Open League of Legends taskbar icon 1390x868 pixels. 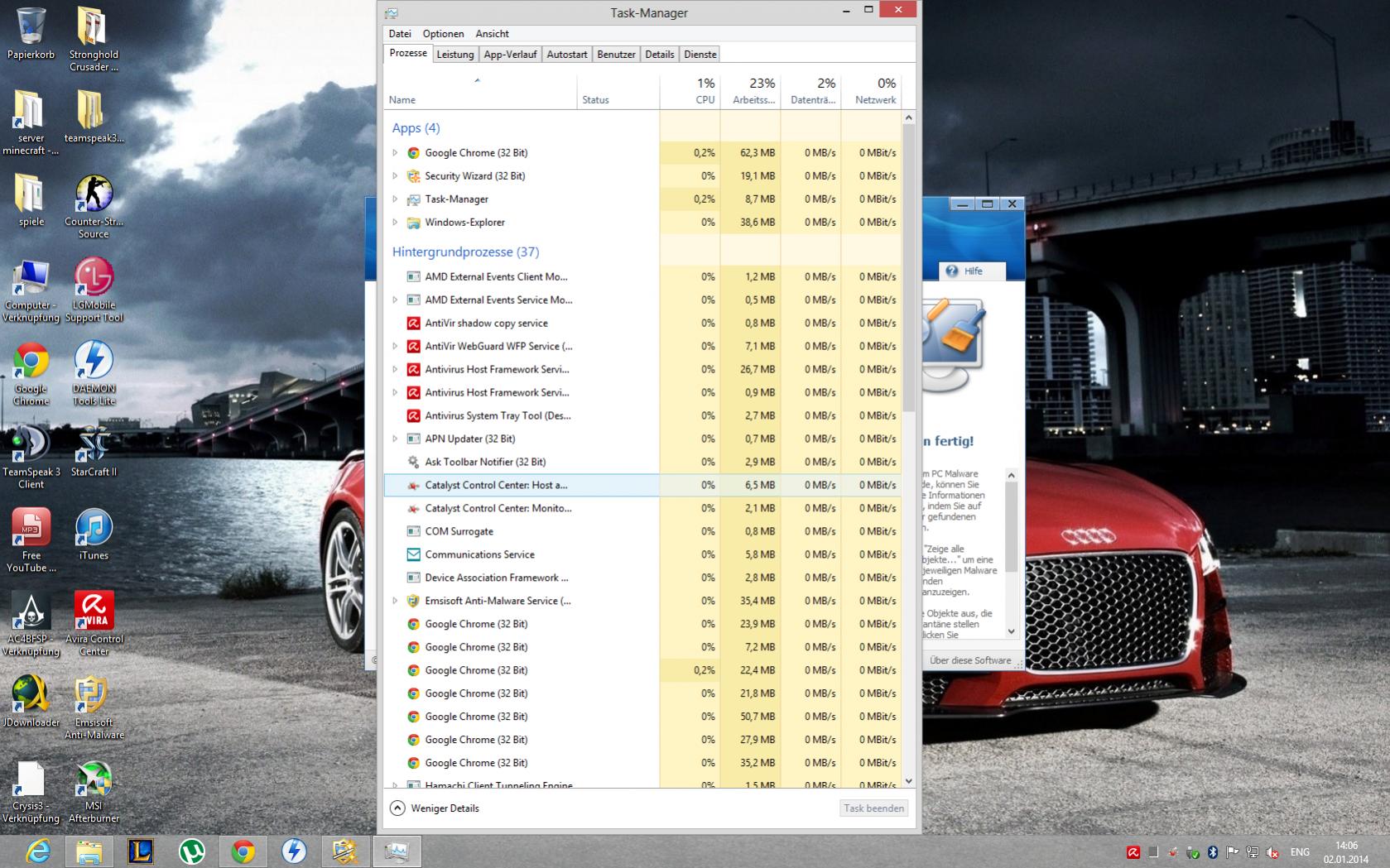tap(141, 851)
